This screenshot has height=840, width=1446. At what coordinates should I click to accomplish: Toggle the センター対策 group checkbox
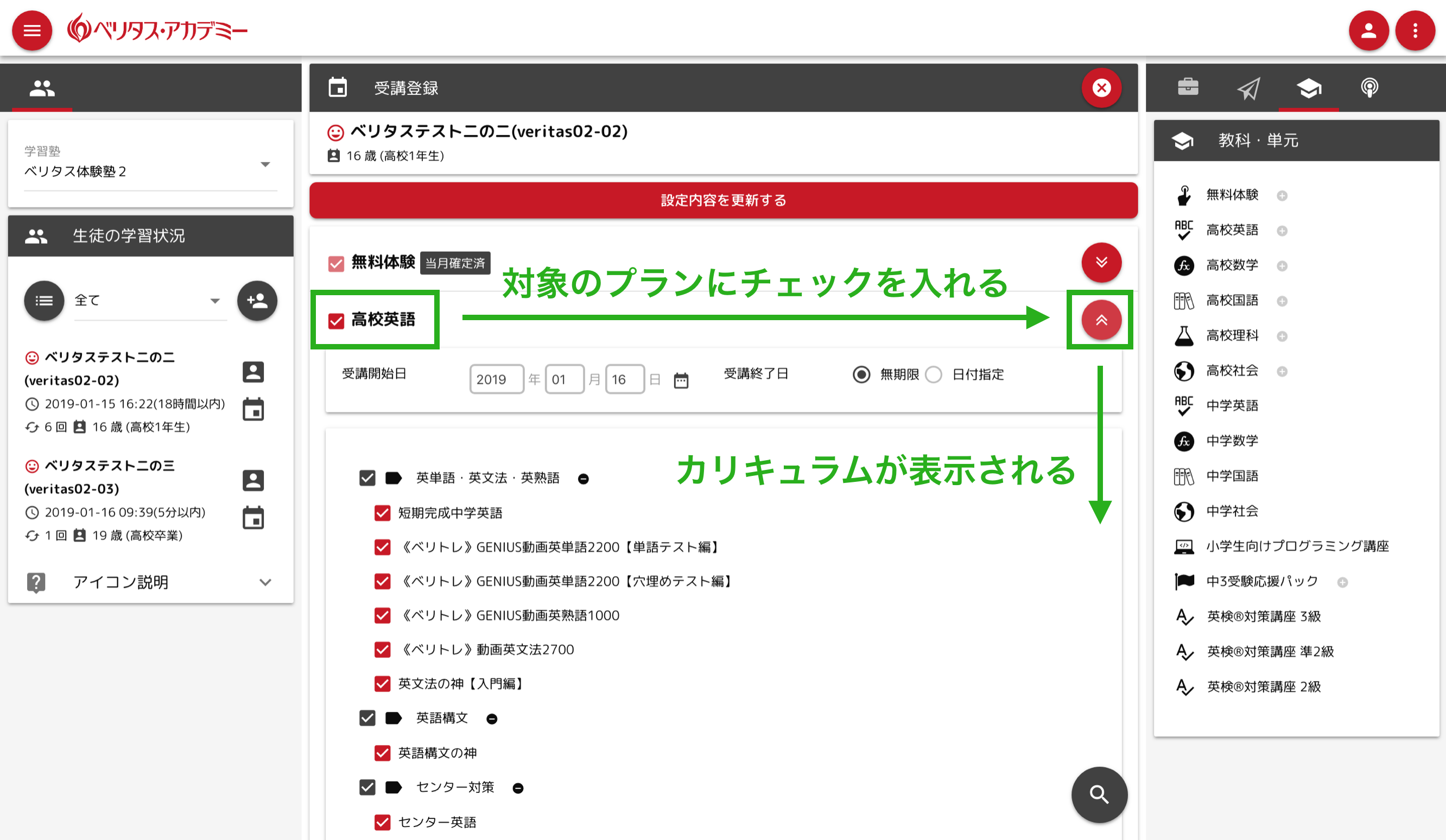click(367, 787)
